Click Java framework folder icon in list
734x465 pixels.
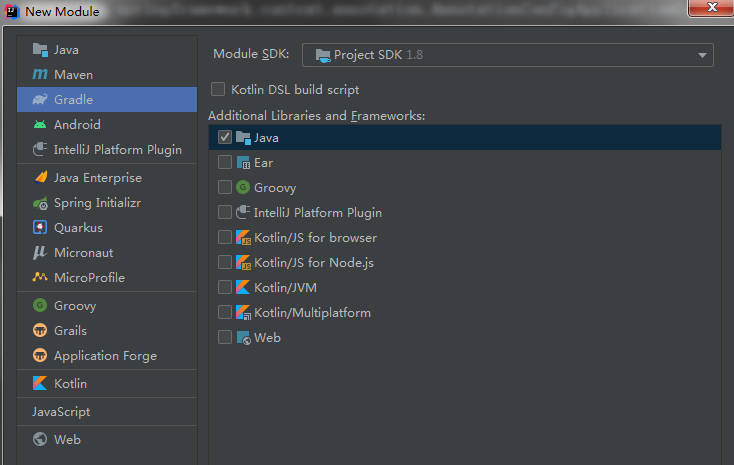click(243, 138)
